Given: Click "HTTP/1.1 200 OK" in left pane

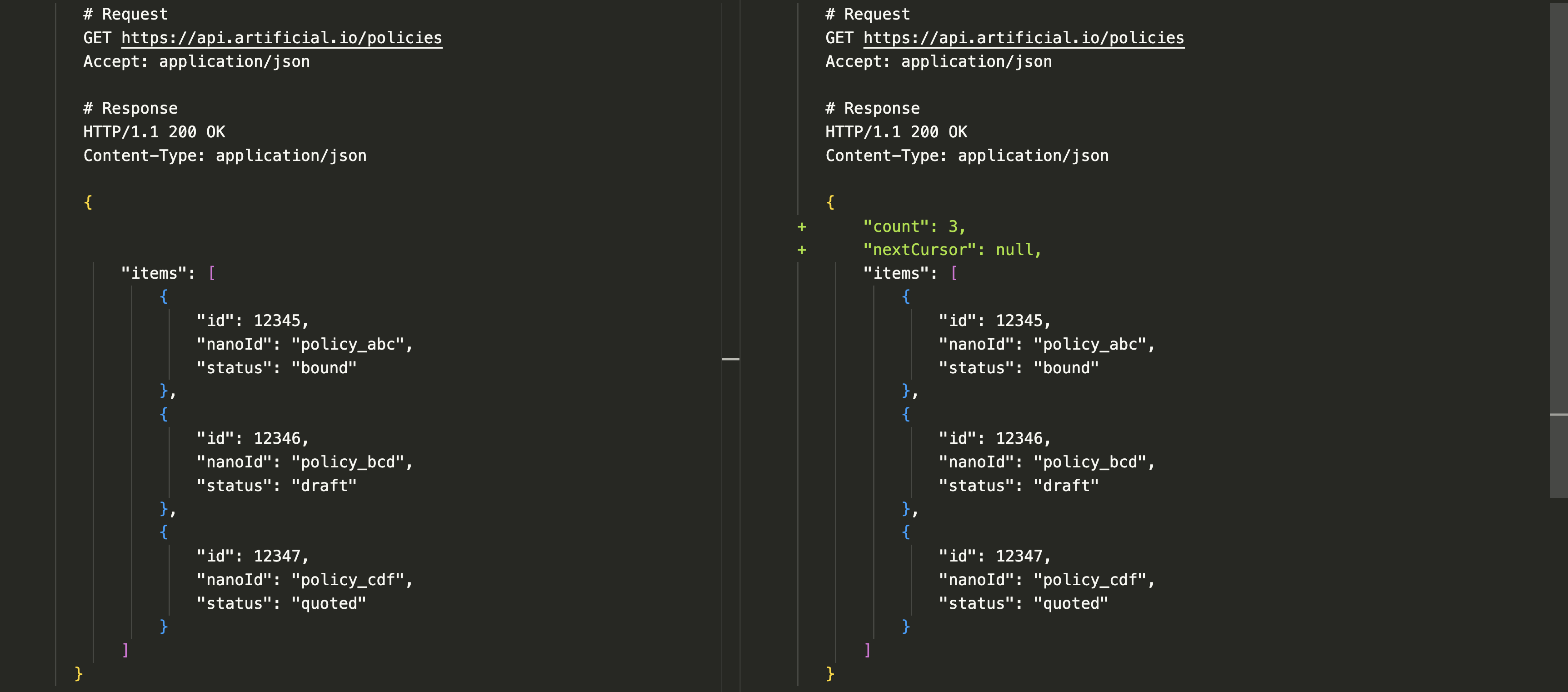Looking at the screenshot, I should [154, 132].
